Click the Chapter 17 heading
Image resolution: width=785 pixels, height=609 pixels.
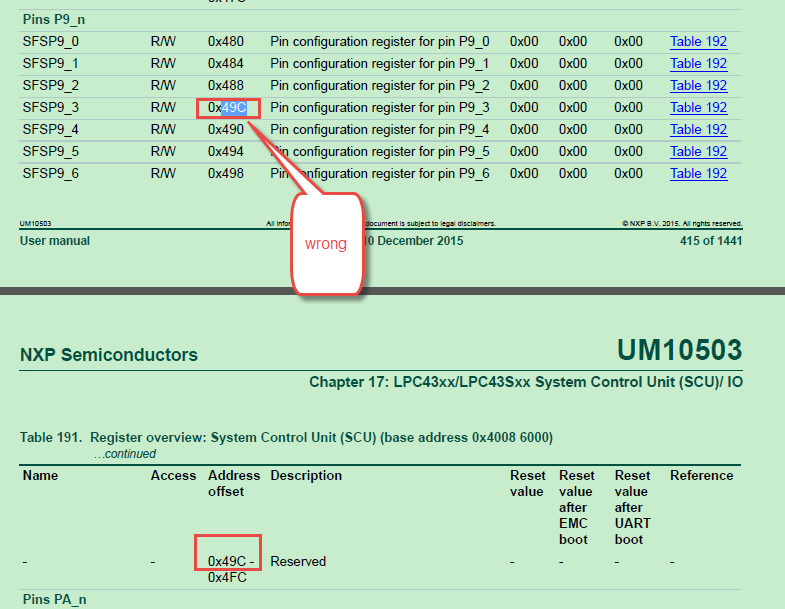tap(526, 382)
